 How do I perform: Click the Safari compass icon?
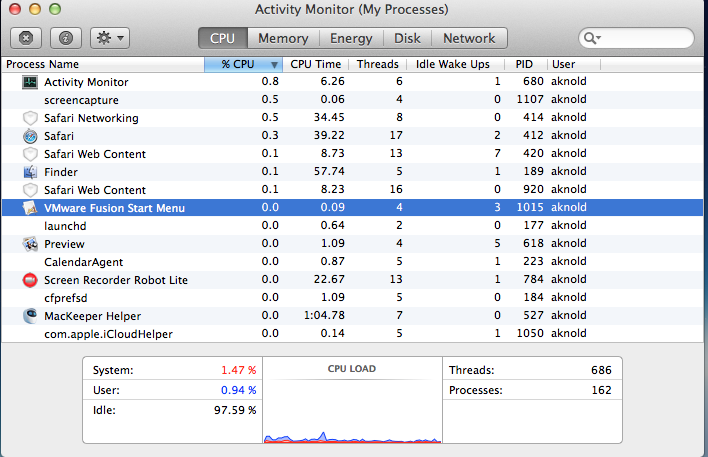[x=30, y=136]
